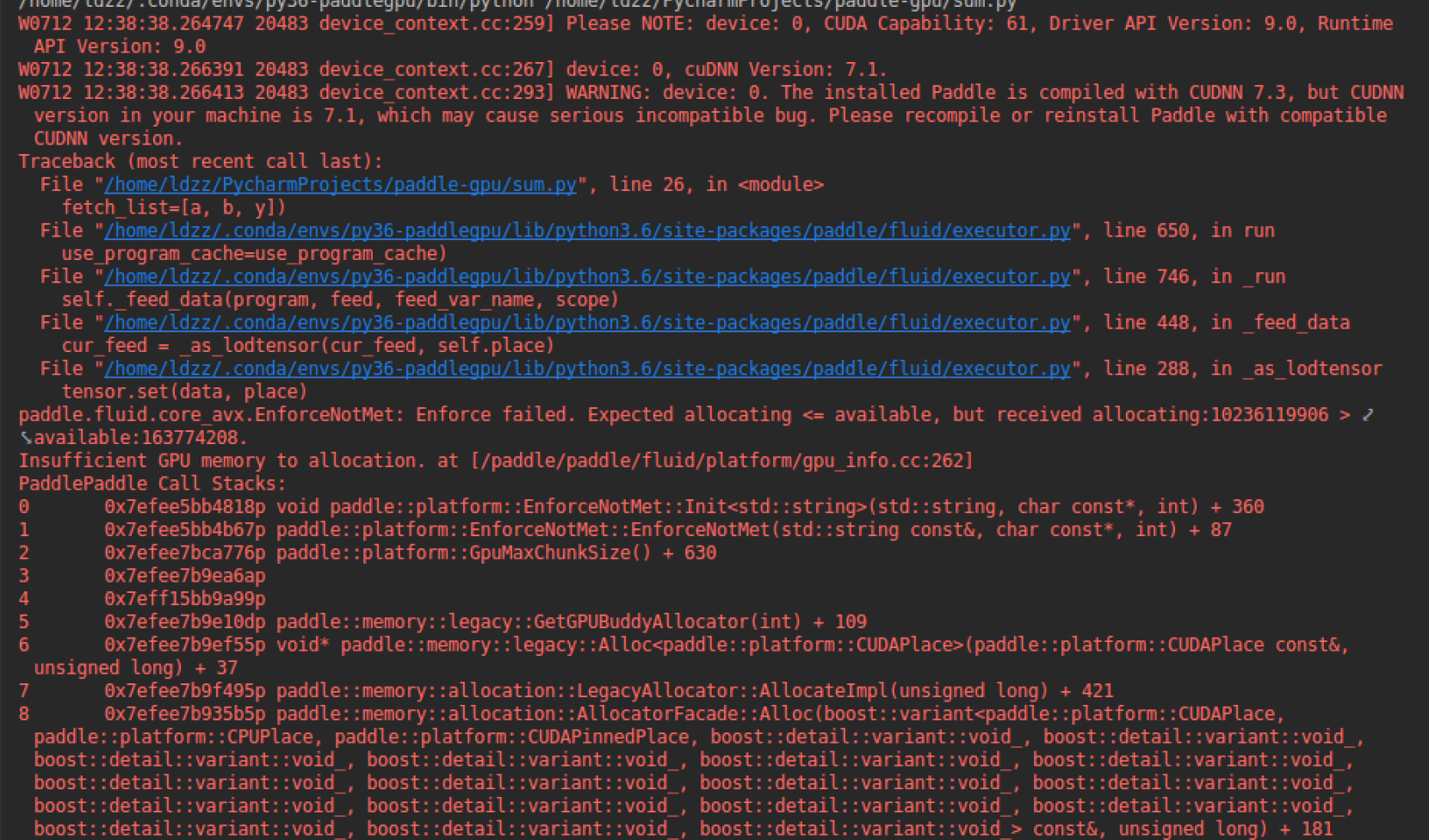The height and width of the screenshot is (840, 1429).
Task: Click the 'self._feed_data(program, feed, feed_var_name, scope)' line
Action: [x=340, y=300]
